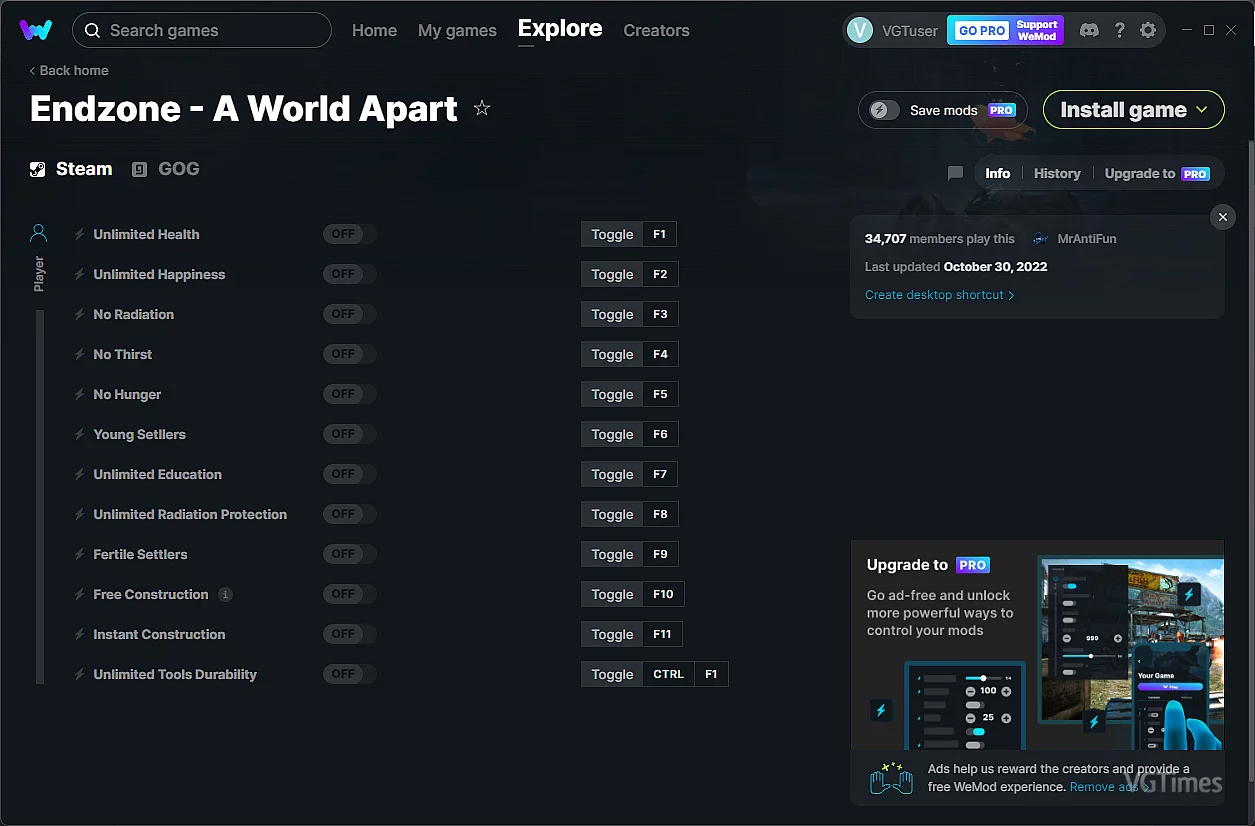Toggle Free Construction switch
This screenshot has width=1255, height=826.
click(x=349, y=594)
